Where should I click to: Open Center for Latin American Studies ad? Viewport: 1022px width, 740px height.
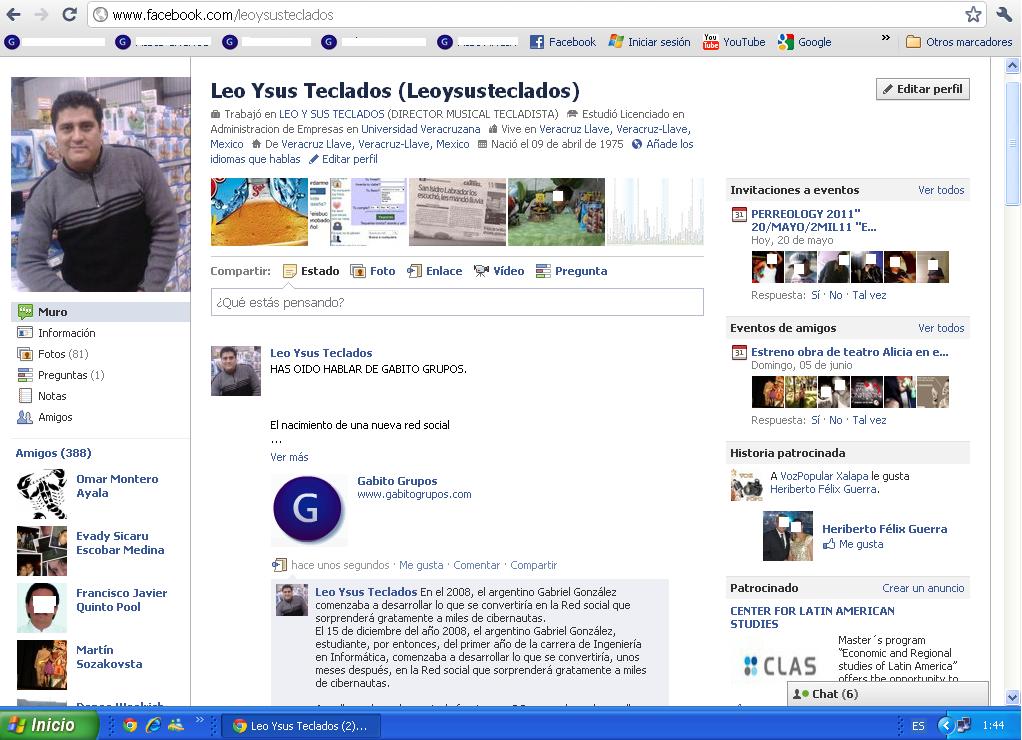tap(812, 617)
